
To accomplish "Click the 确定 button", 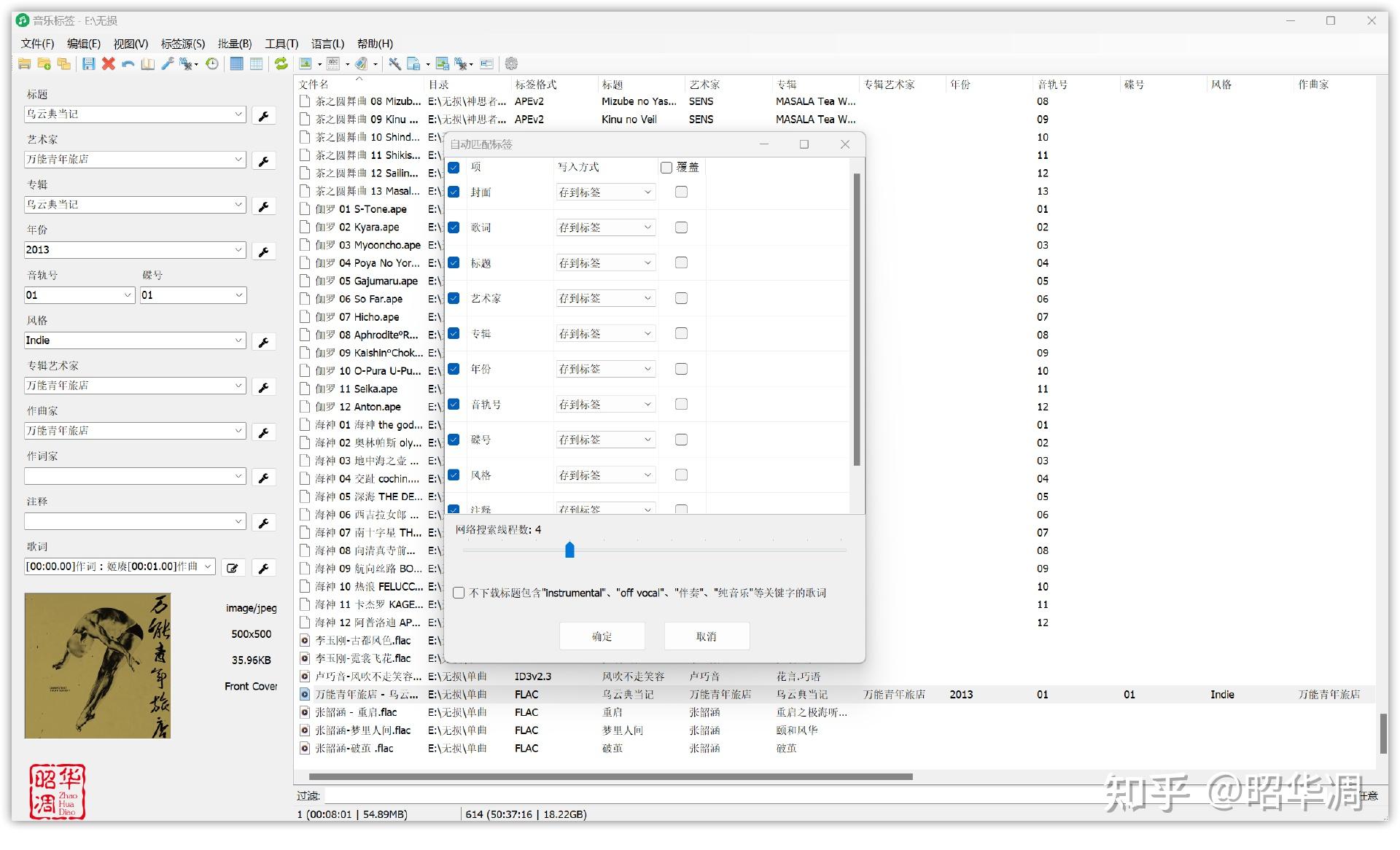I will click(602, 636).
